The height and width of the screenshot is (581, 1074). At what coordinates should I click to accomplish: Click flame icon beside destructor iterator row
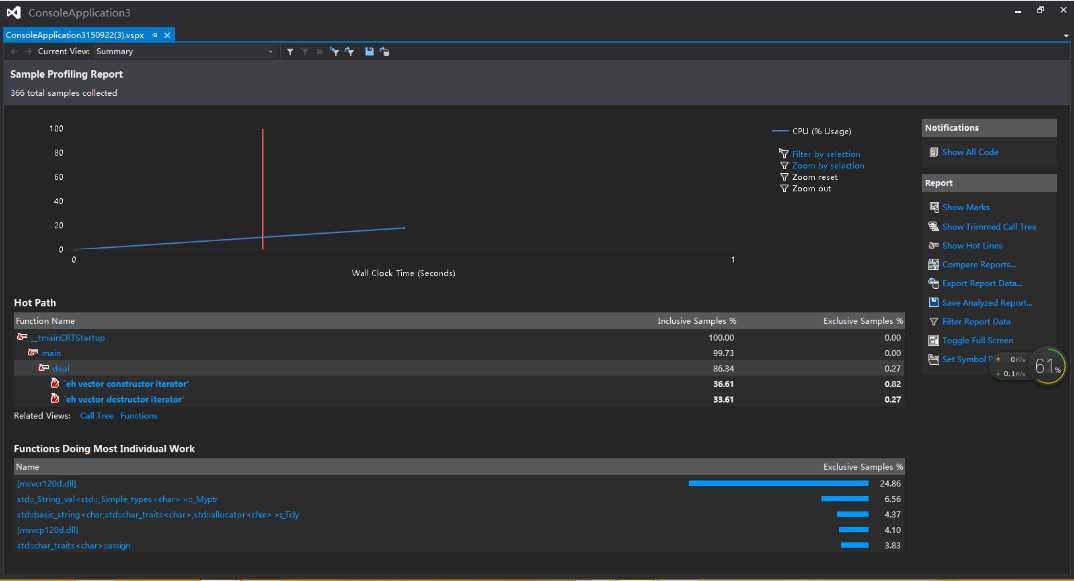point(55,399)
